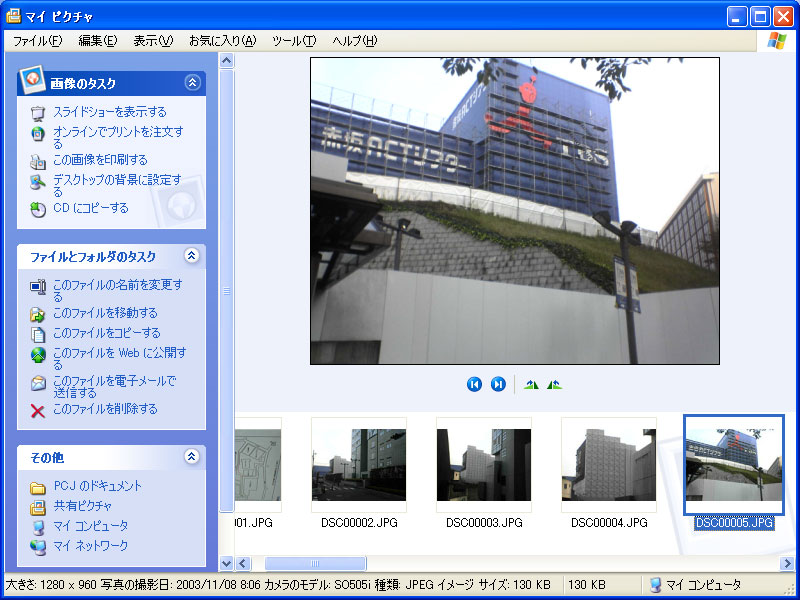Click the task pane scroll down arrow
The image size is (800, 600).
click(226, 563)
